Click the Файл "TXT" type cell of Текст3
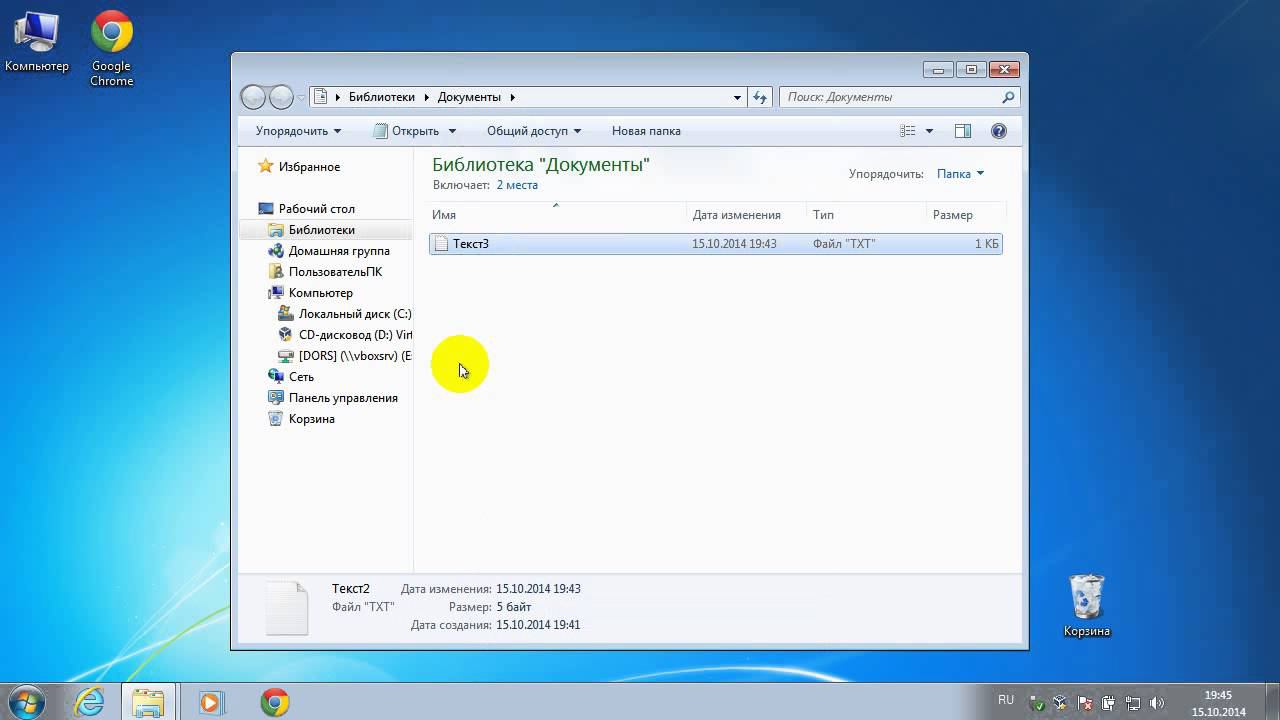The width and height of the screenshot is (1280, 720). tap(844, 244)
